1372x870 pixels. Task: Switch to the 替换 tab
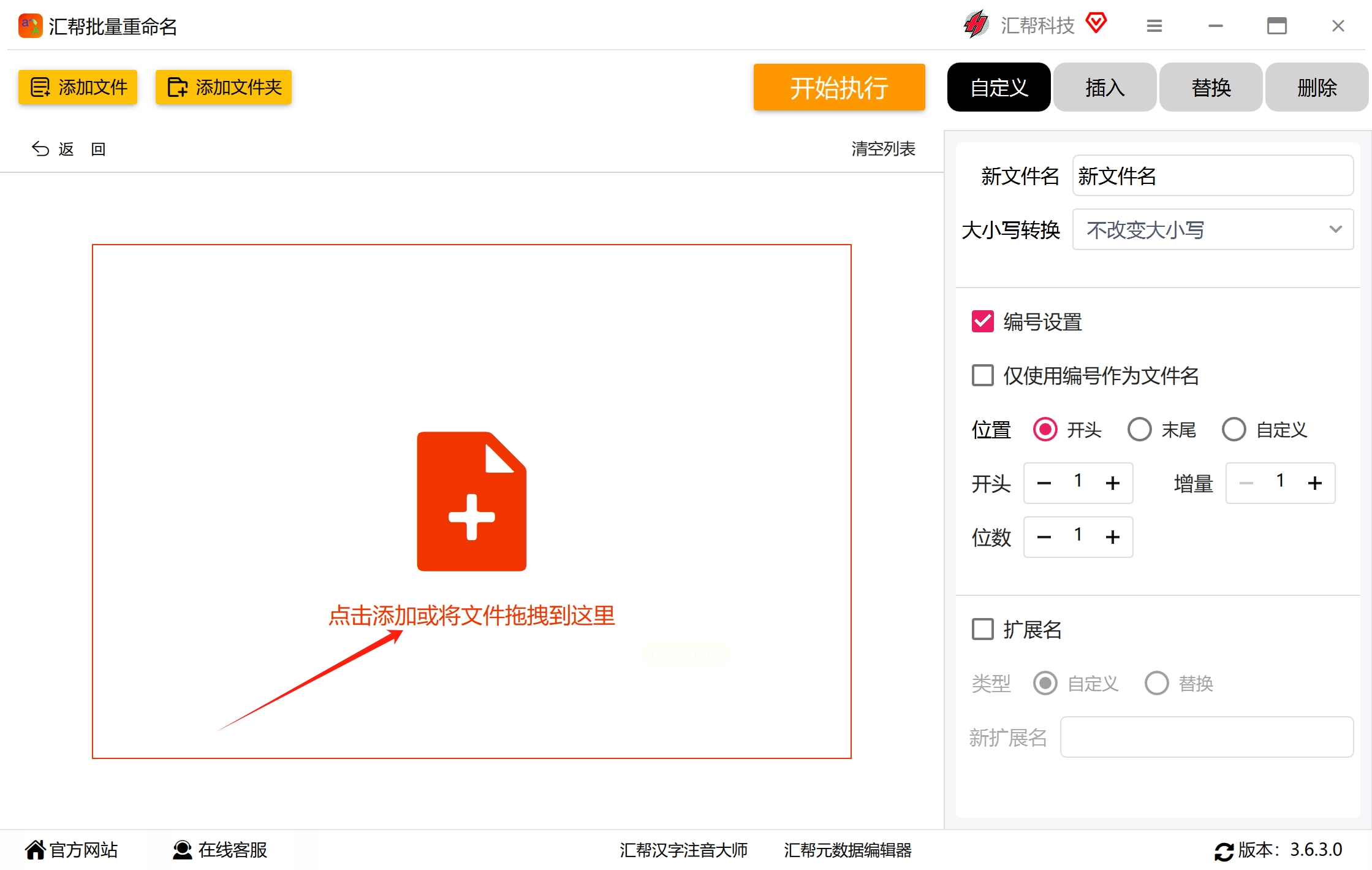1210,87
